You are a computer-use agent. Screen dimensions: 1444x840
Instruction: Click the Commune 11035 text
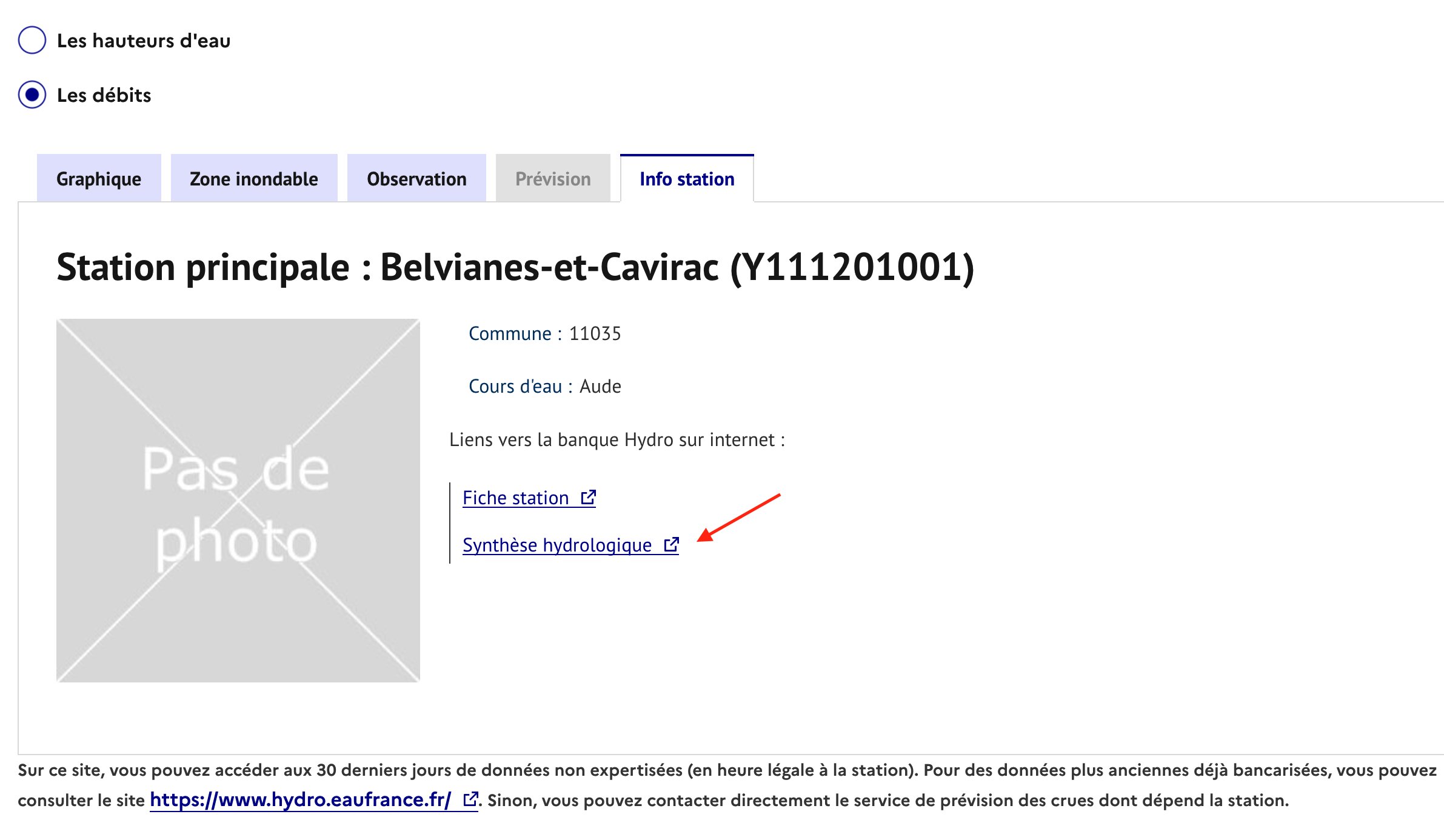tap(544, 333)
